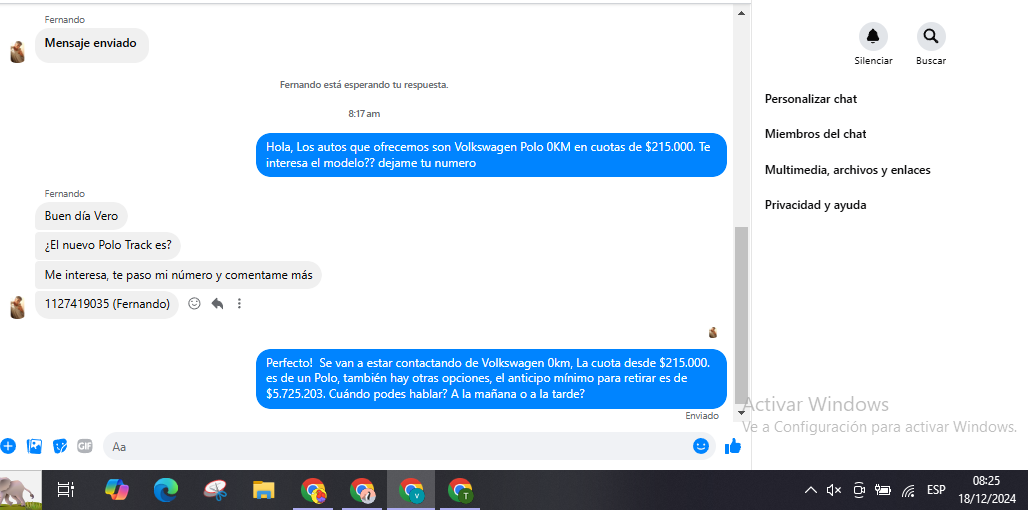Open the battery status tray icon
The image size is (1028, 510).
pos(883,490)
